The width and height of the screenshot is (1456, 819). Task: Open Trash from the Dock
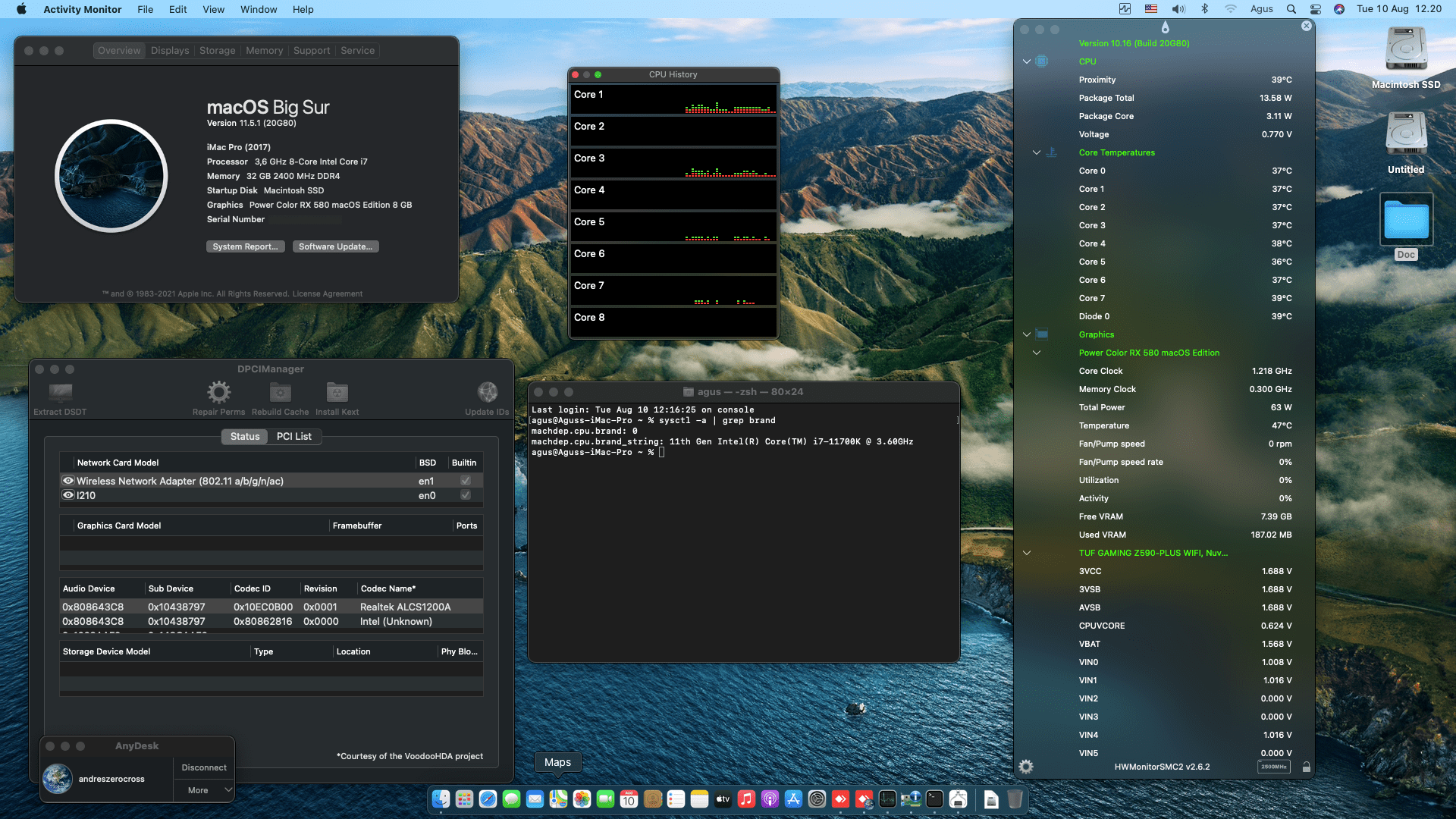[1015, 799]
